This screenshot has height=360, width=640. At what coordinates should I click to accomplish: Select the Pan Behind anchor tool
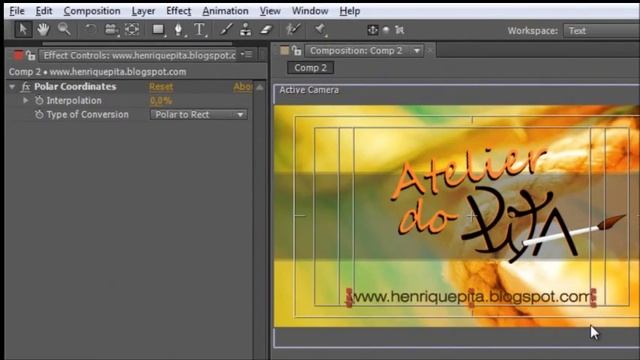131,29
